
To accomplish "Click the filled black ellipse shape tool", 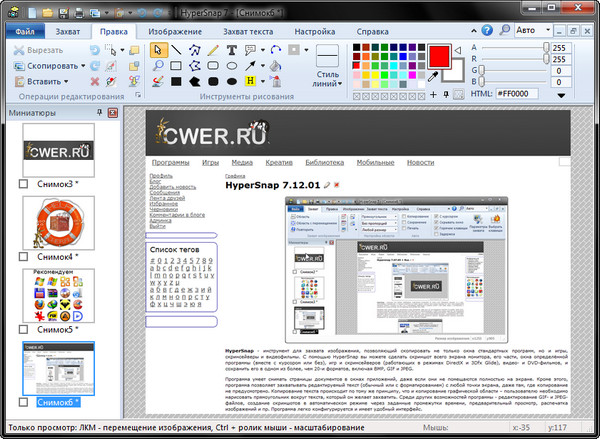I will 232,81.
